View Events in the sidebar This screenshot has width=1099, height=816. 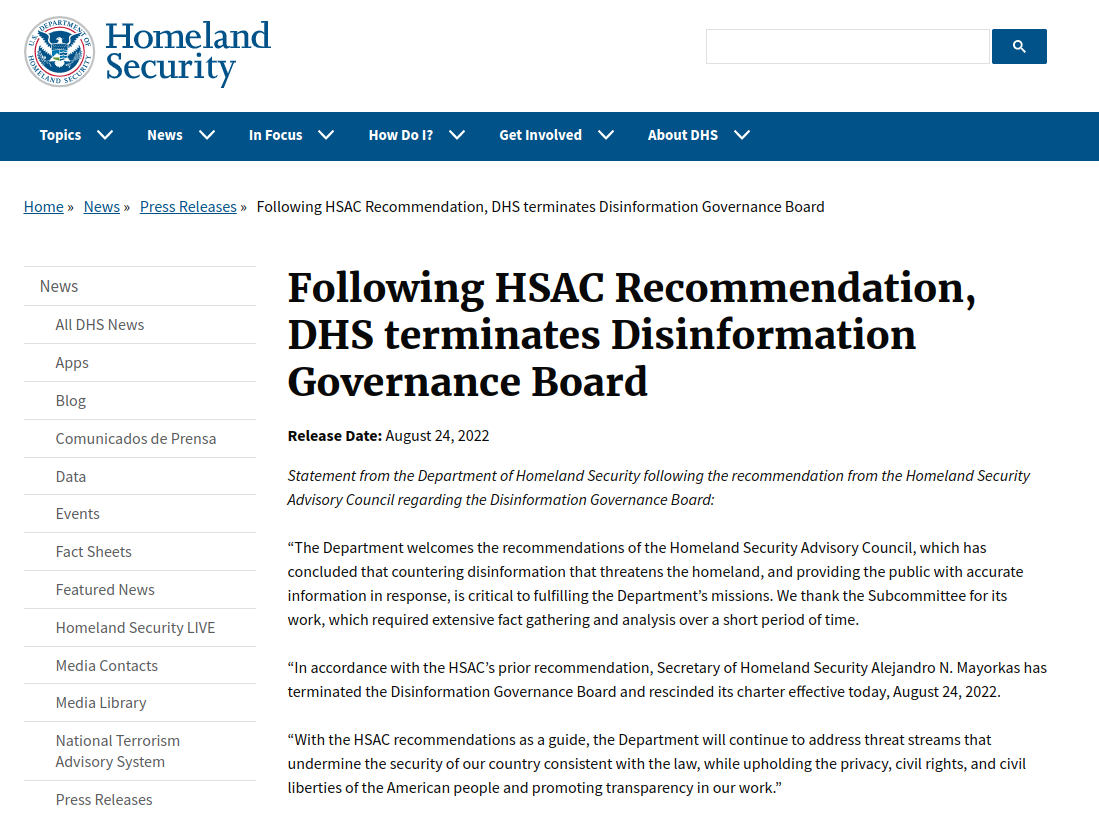coord(139,514)
